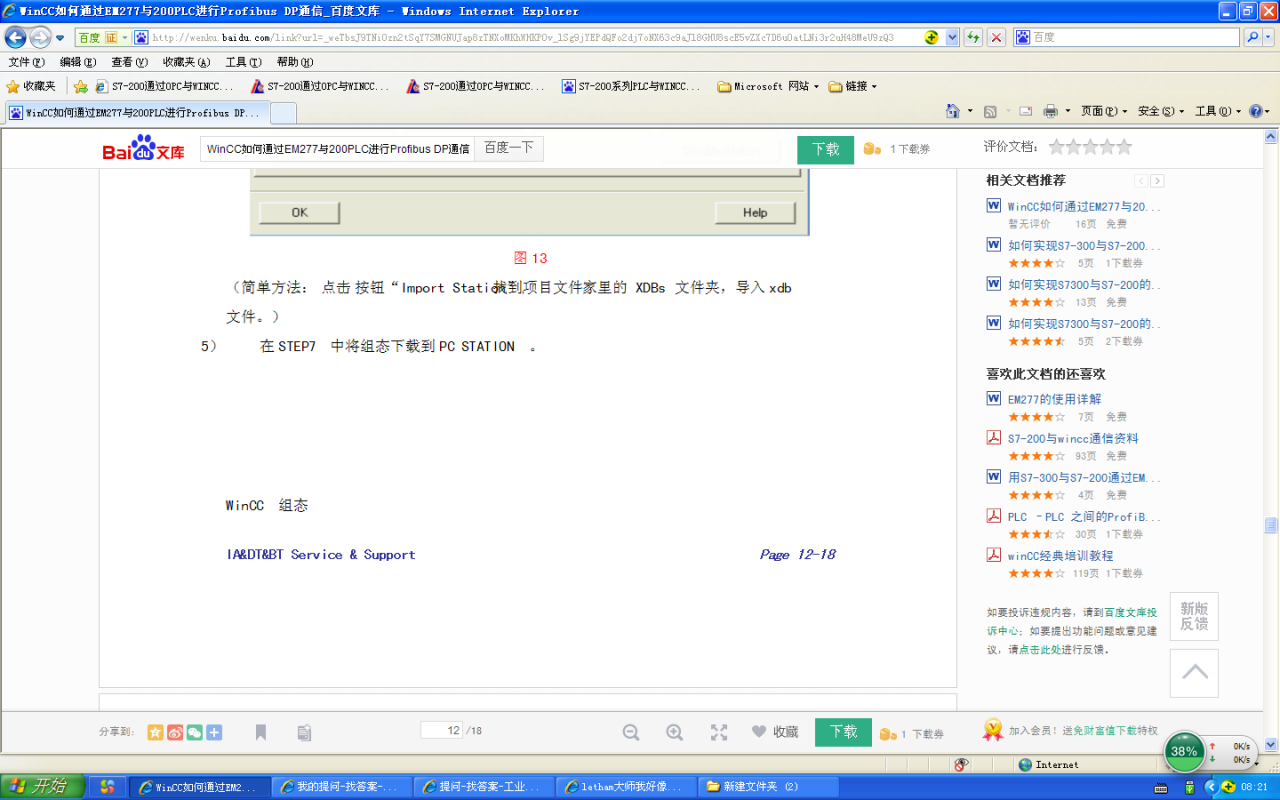The height and width of the screenshot is (800, 1280).
Task: Click the fullscreen expand icon
Action: pos(719,732)
